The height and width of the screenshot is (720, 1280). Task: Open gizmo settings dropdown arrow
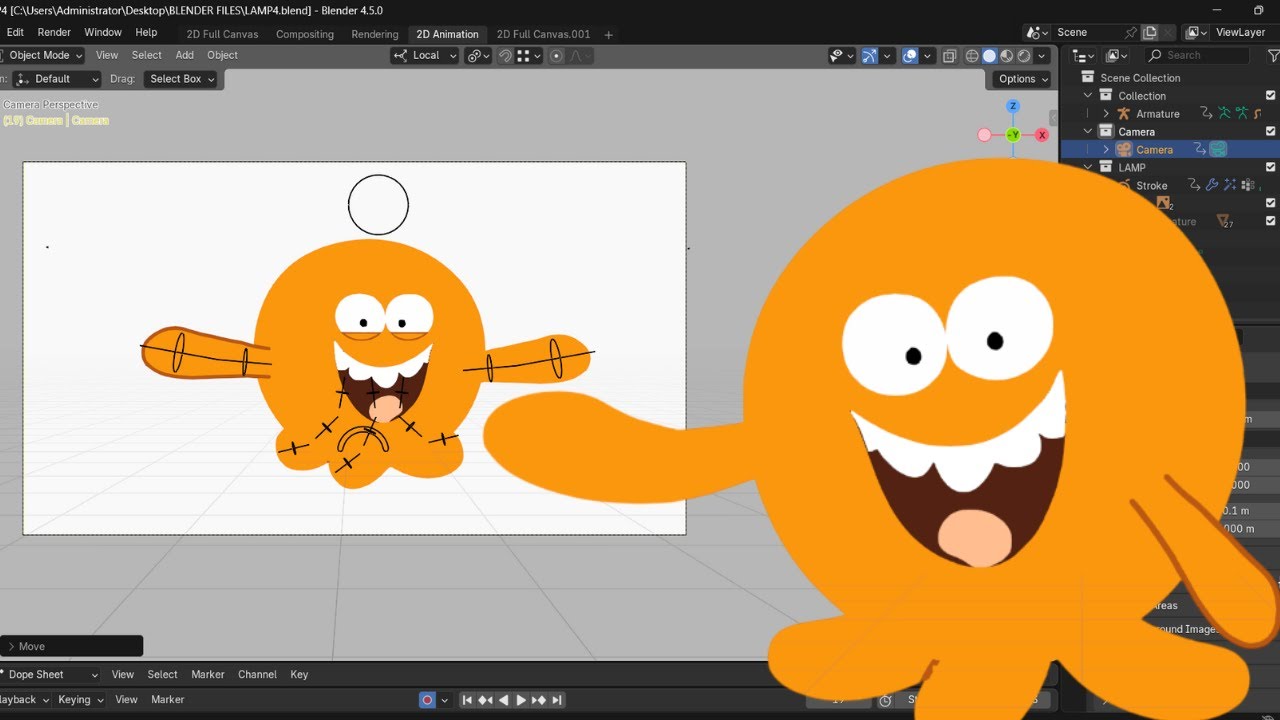tap(888, 56)
